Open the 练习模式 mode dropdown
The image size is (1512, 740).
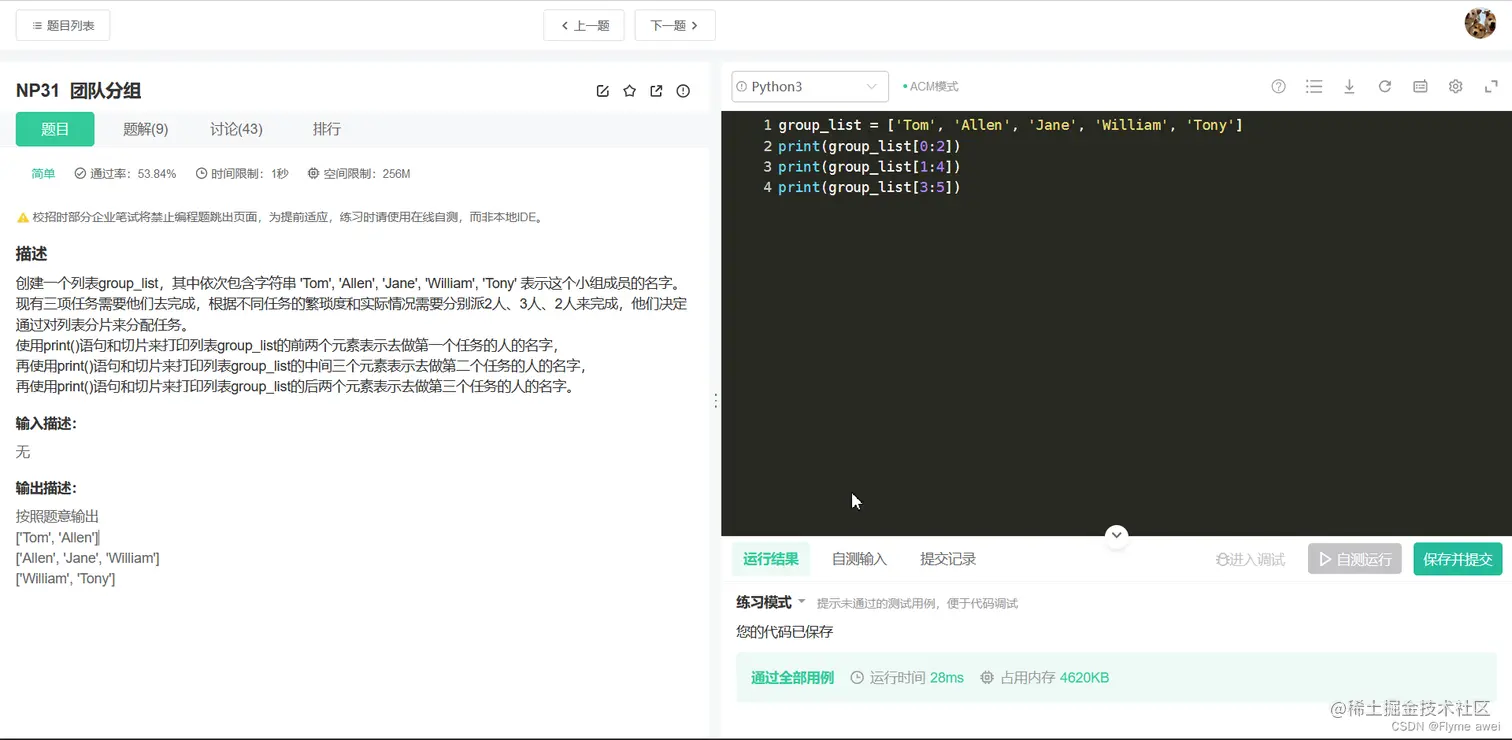(x=769, y=602)
